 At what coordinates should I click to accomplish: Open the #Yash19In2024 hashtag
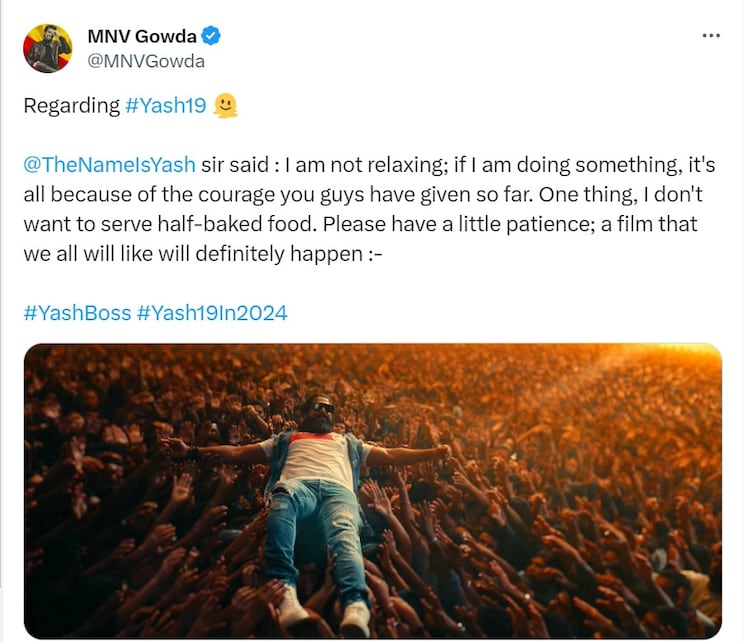pos(212,313)
